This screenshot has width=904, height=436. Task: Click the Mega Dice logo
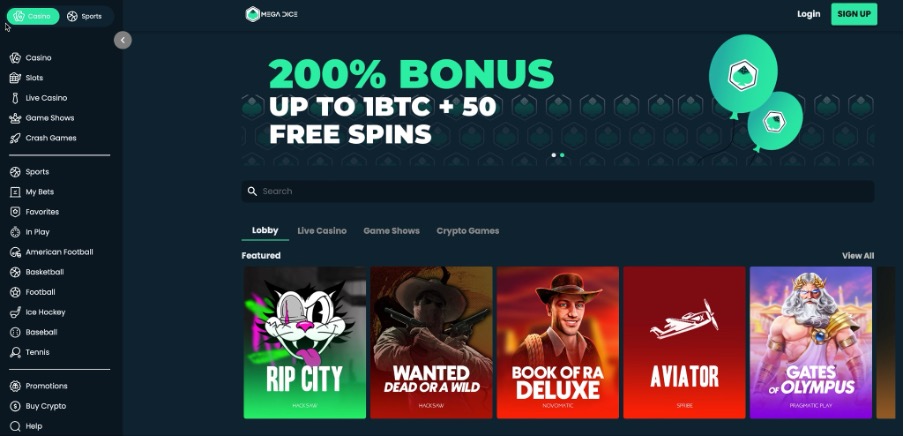(272, 14)
